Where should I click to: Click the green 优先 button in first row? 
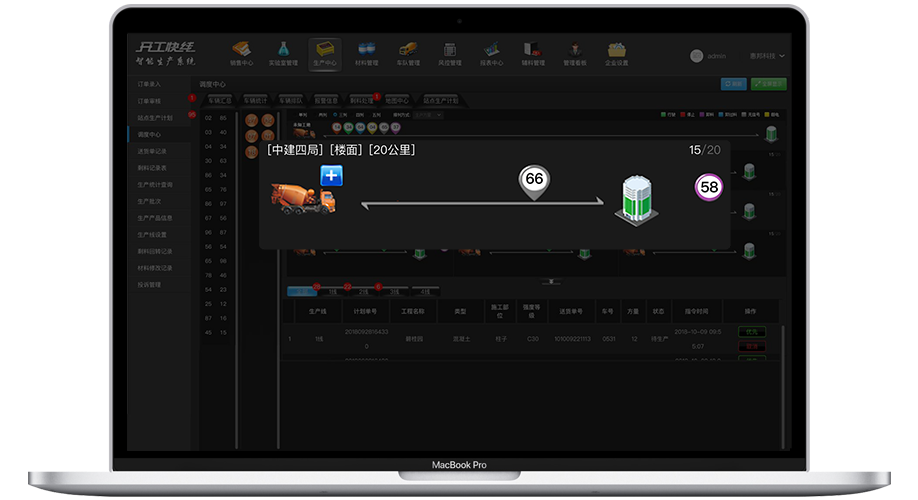tap(751, 331)
